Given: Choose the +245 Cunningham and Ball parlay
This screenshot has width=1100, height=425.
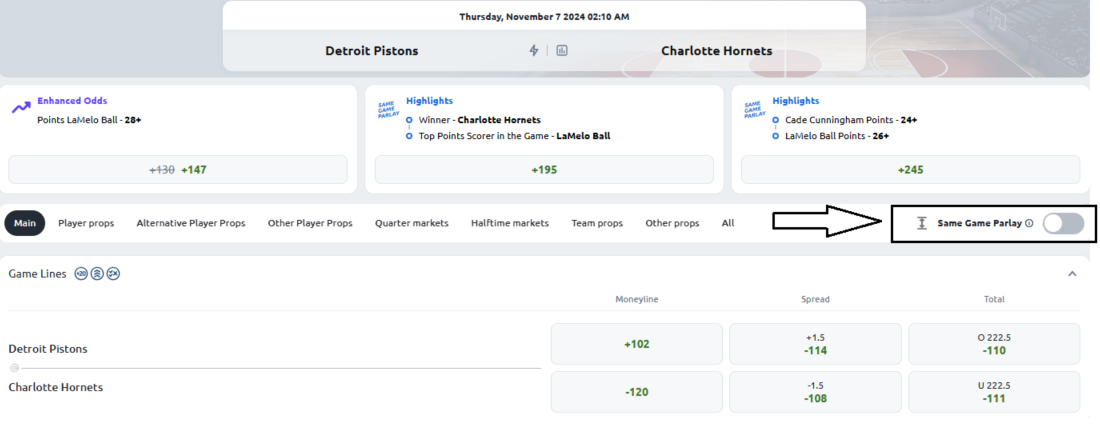Looking at the screenshot, I should [x=911, y=170].
